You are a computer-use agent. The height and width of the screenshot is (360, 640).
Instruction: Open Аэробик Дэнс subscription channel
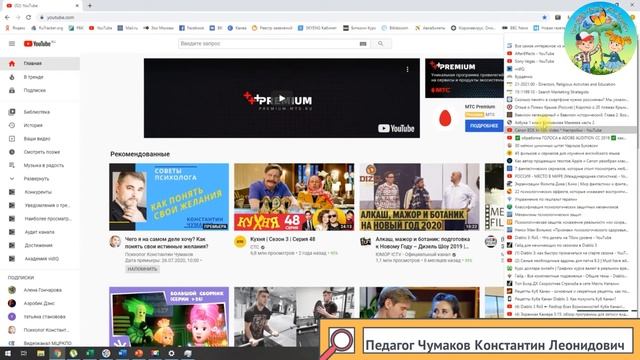click(40, 303)
